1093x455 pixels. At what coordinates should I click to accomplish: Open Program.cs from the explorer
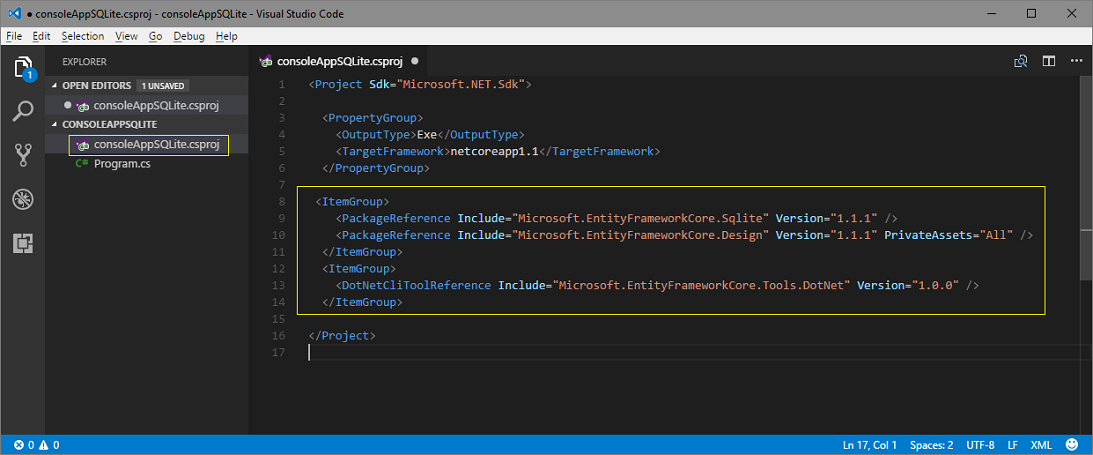(x=147, y=164)
